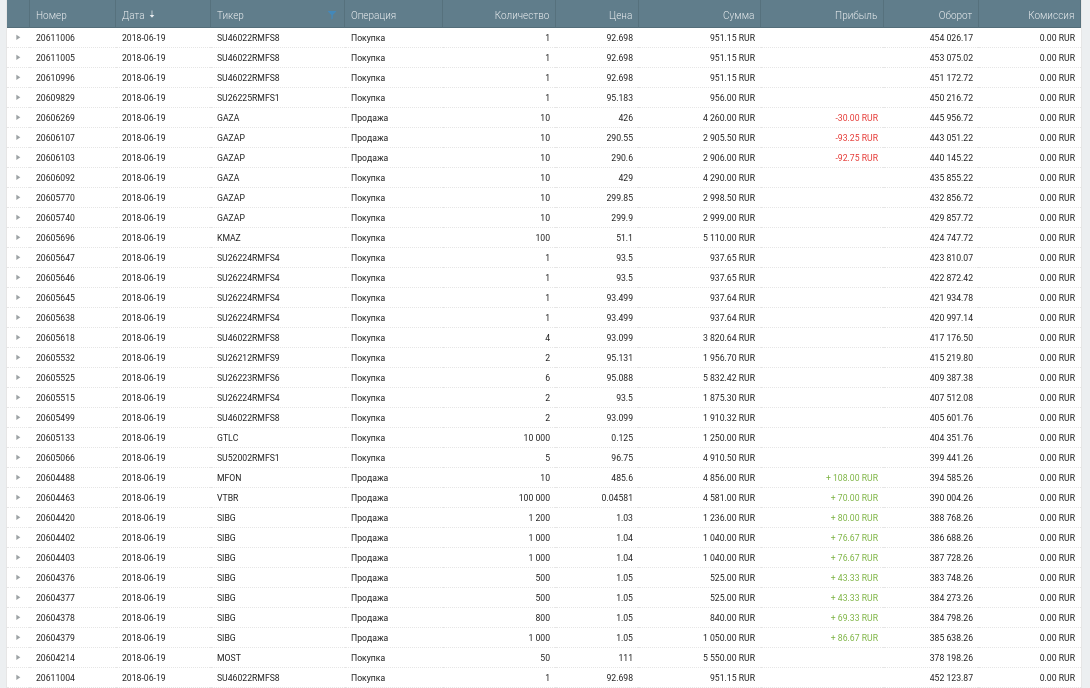The width and height of the screenshot is (1090, 688).
Task: Click the -92.75 RUR loss value
Action: click(x=856, y=158)
